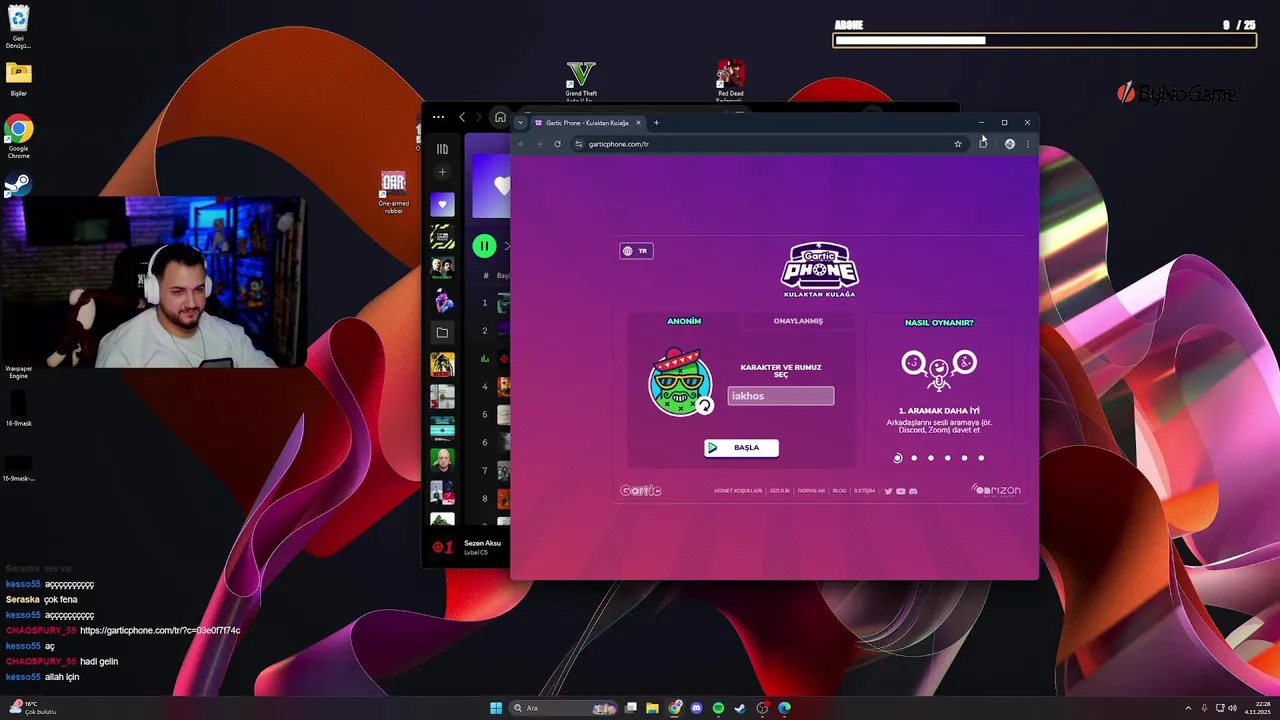
Task: Select the ANONİM tab
Action: (684, 321)
